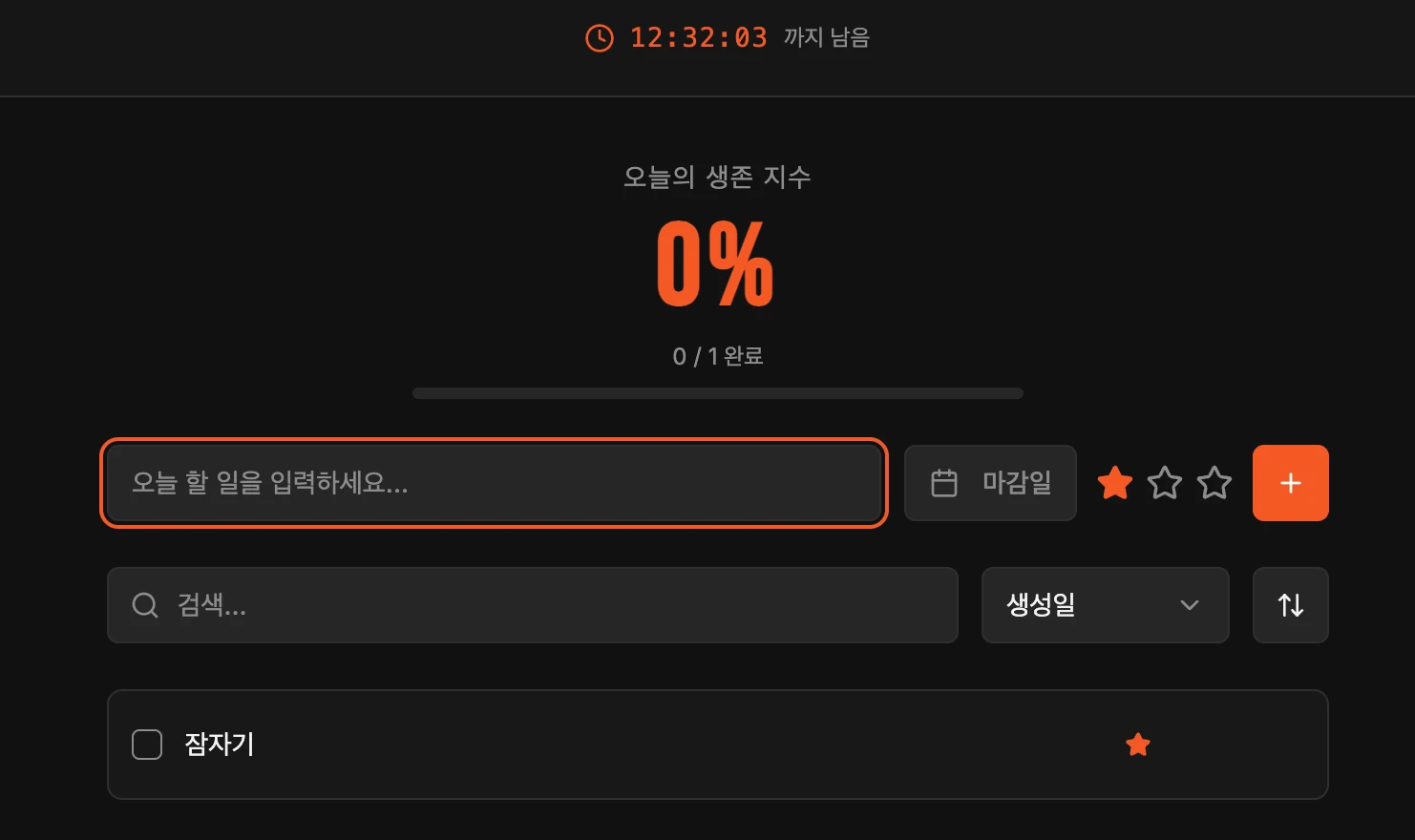Click the large 0% survival score
The height and width of the screenshot is (840, 1415).
[715, 263]
